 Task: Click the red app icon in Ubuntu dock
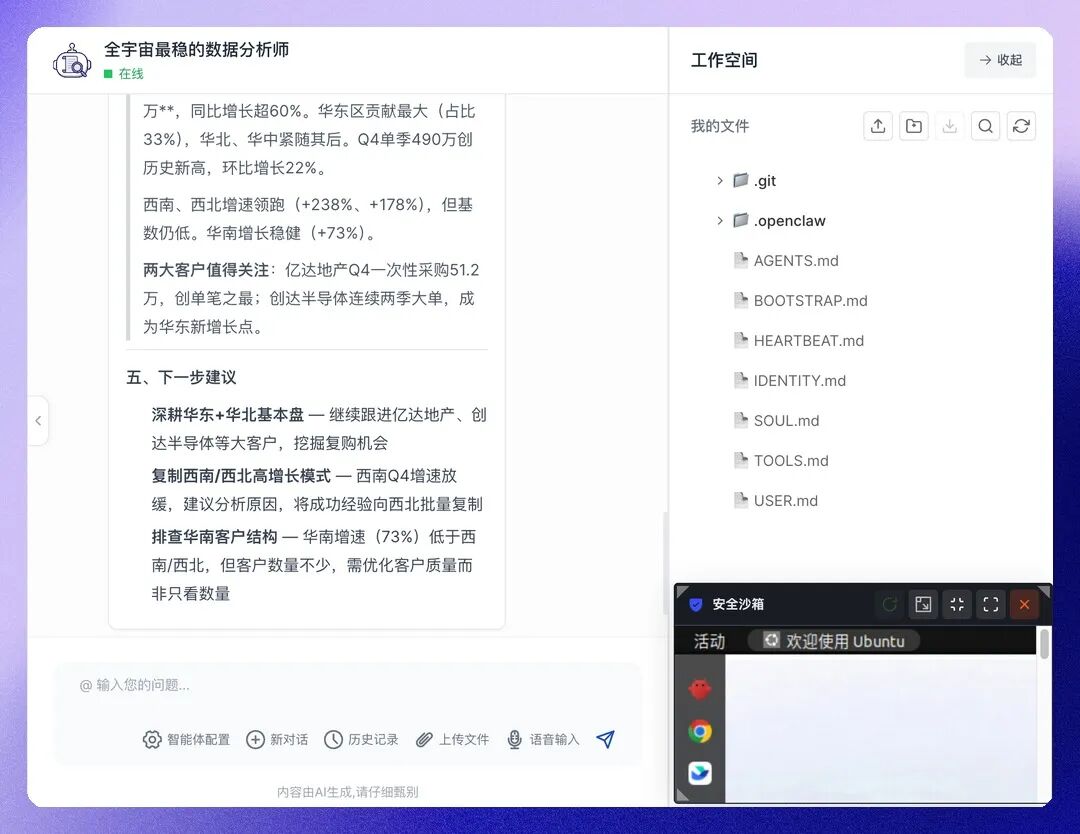700,689
